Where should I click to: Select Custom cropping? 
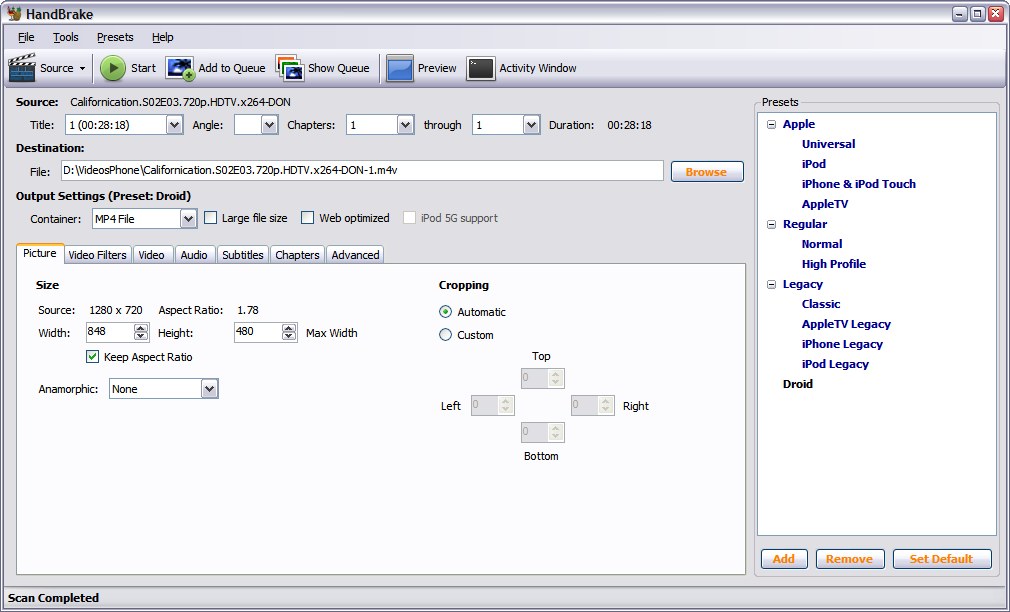tap(445, 335)
